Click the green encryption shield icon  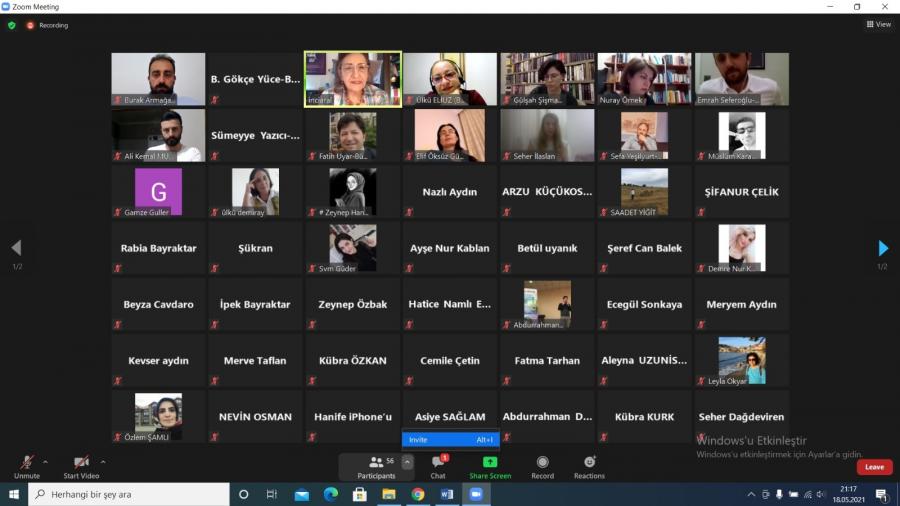click(x=12, y=25)
